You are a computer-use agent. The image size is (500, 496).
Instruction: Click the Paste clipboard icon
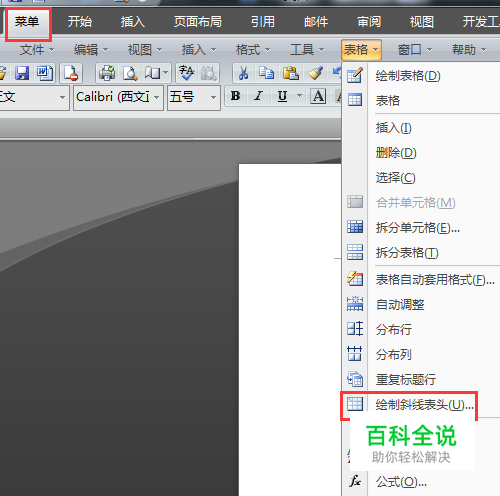(x=290, y=73)
